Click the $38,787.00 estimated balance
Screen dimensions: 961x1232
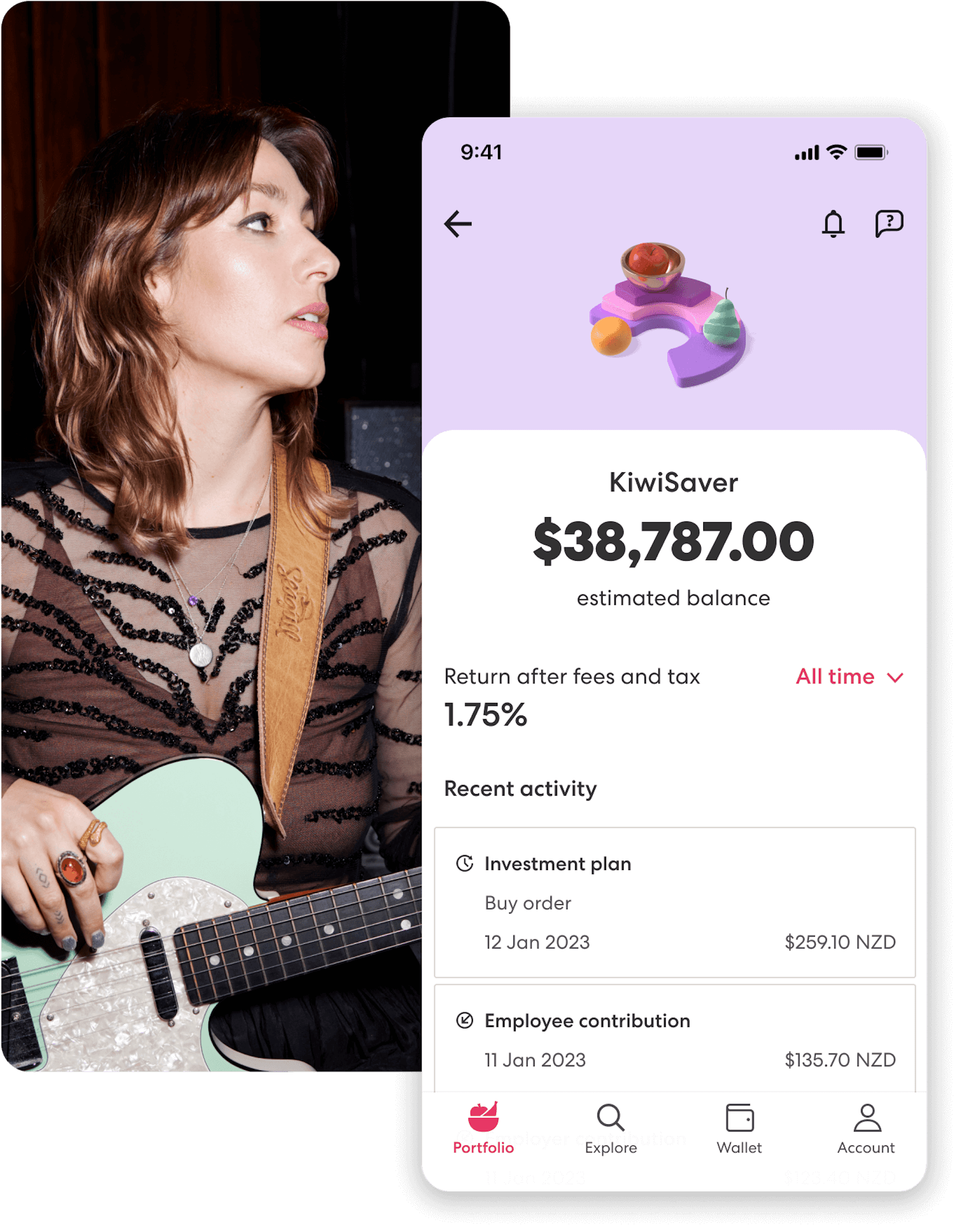[673, 542]
